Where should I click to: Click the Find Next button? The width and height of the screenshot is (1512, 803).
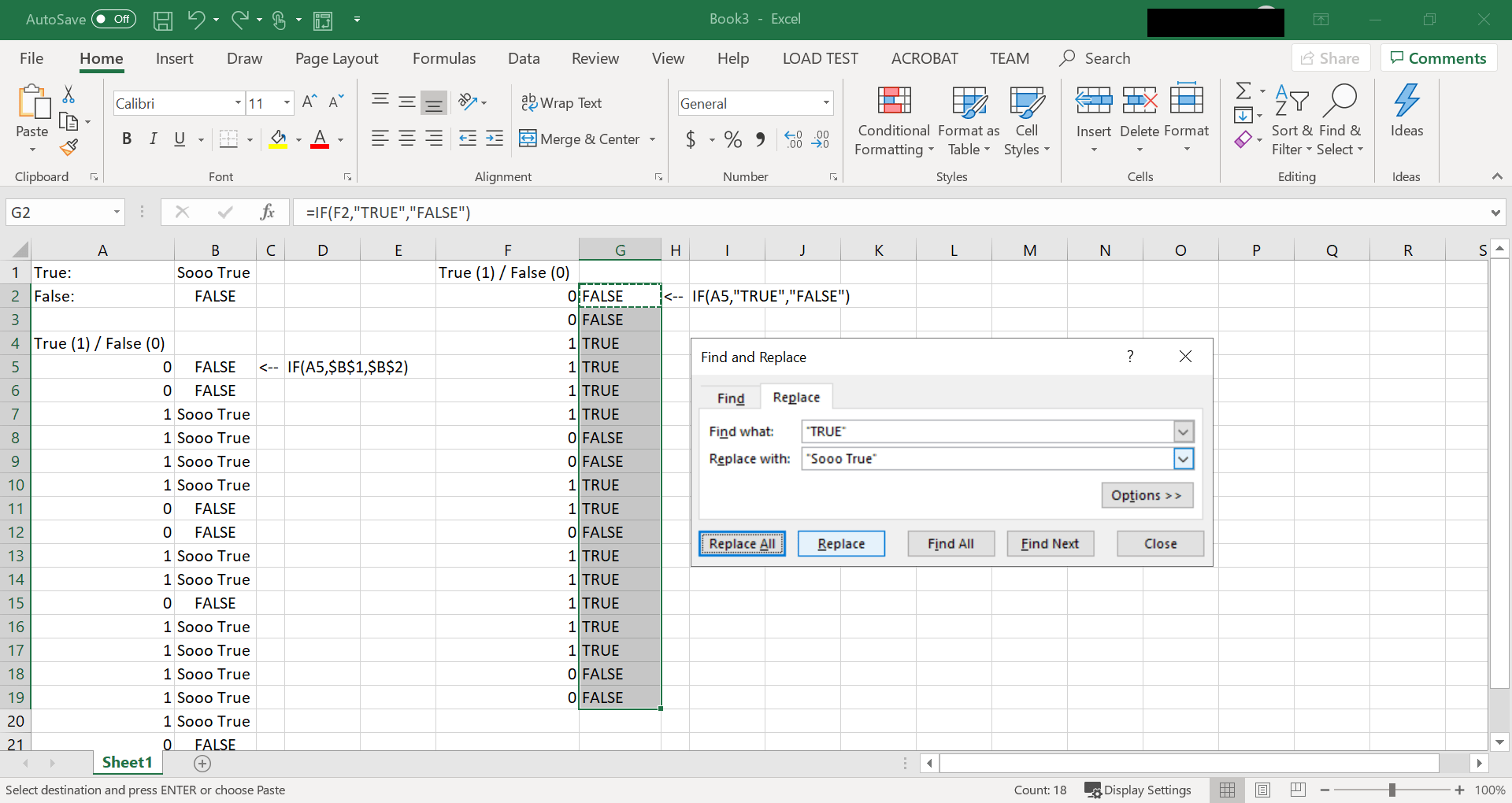1050,543
